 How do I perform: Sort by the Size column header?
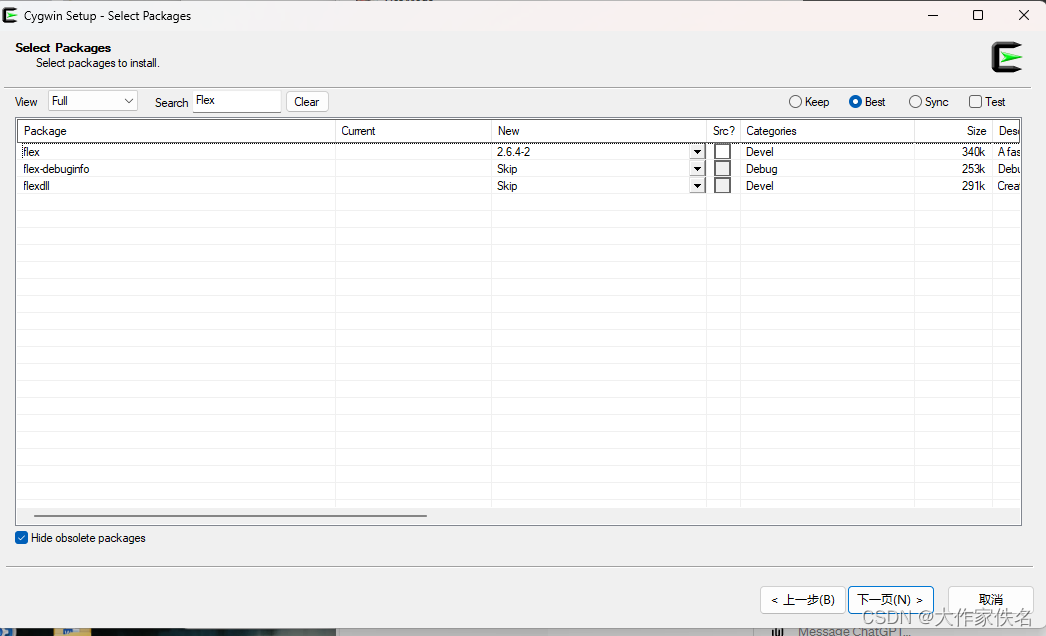(x=953, y=131)
